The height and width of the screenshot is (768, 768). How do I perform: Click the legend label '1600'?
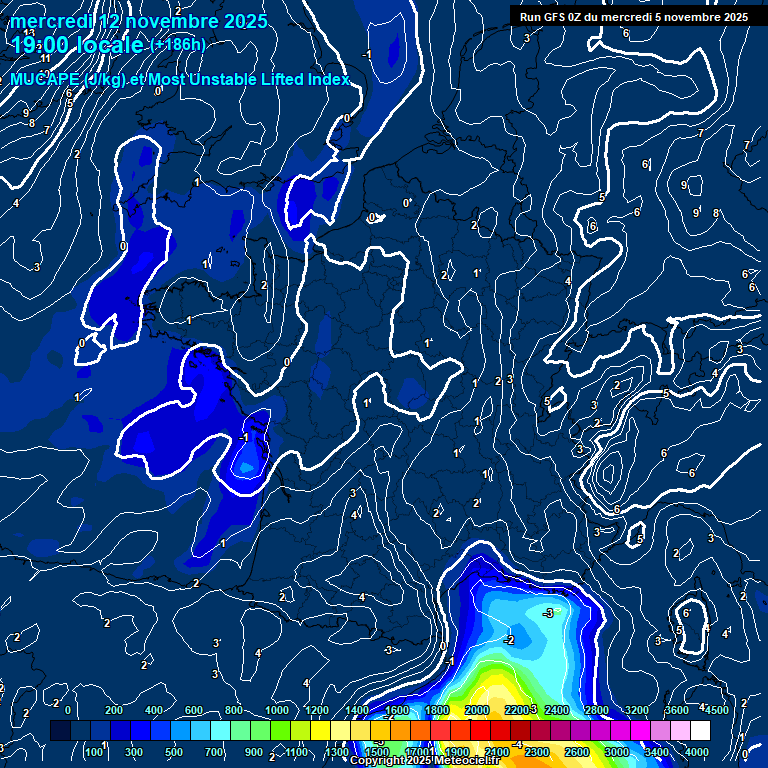coord(397,710)
